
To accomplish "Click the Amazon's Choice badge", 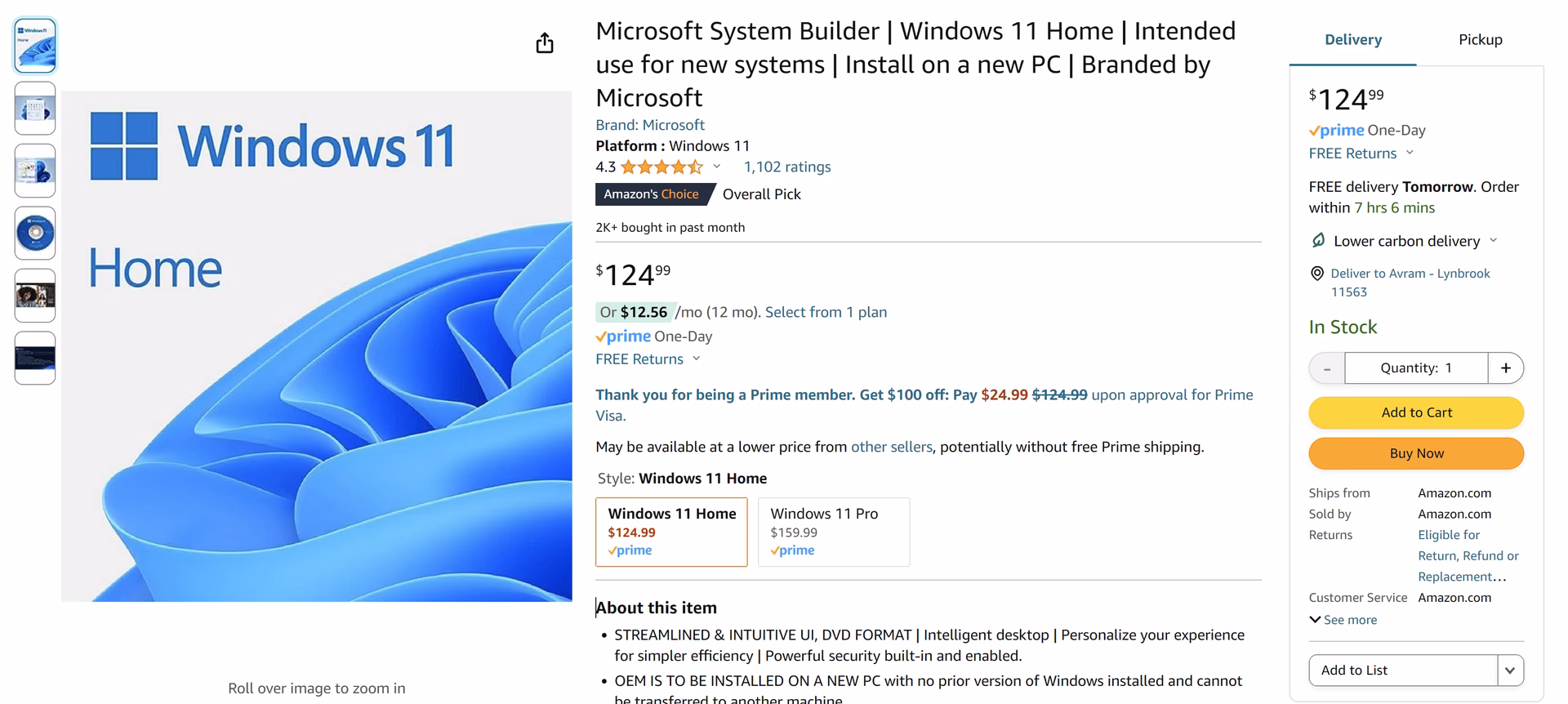I will 653,194.
